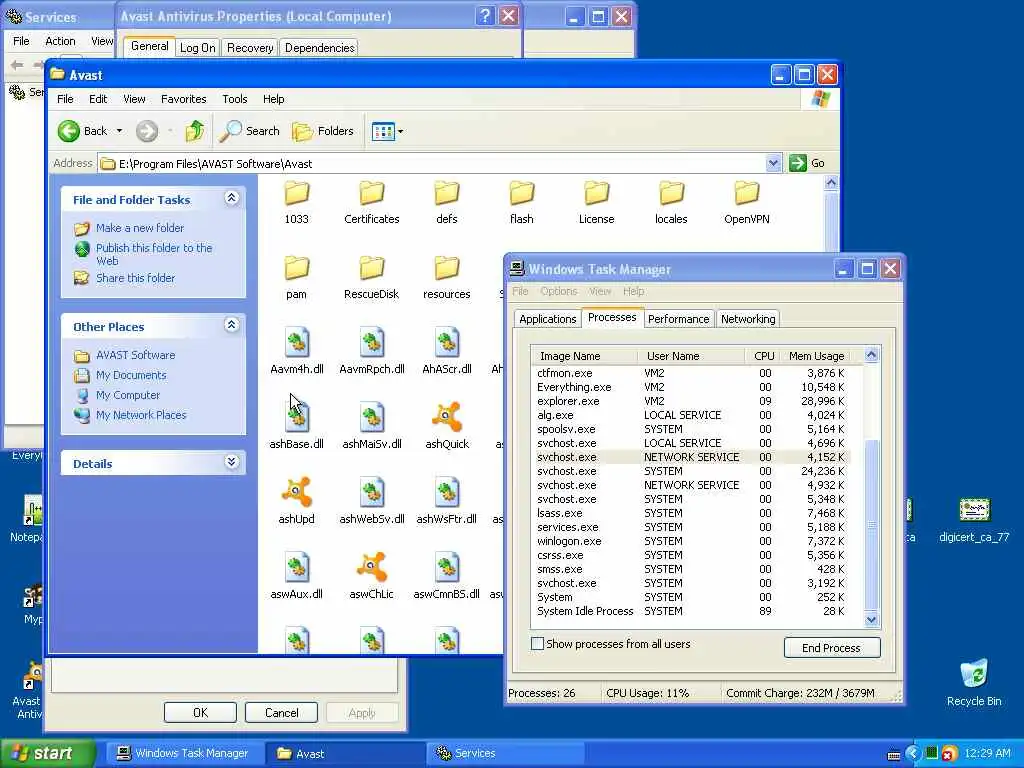Select the Everything.exe process row
Screen dimensions: 1024x768
(692, 387)
